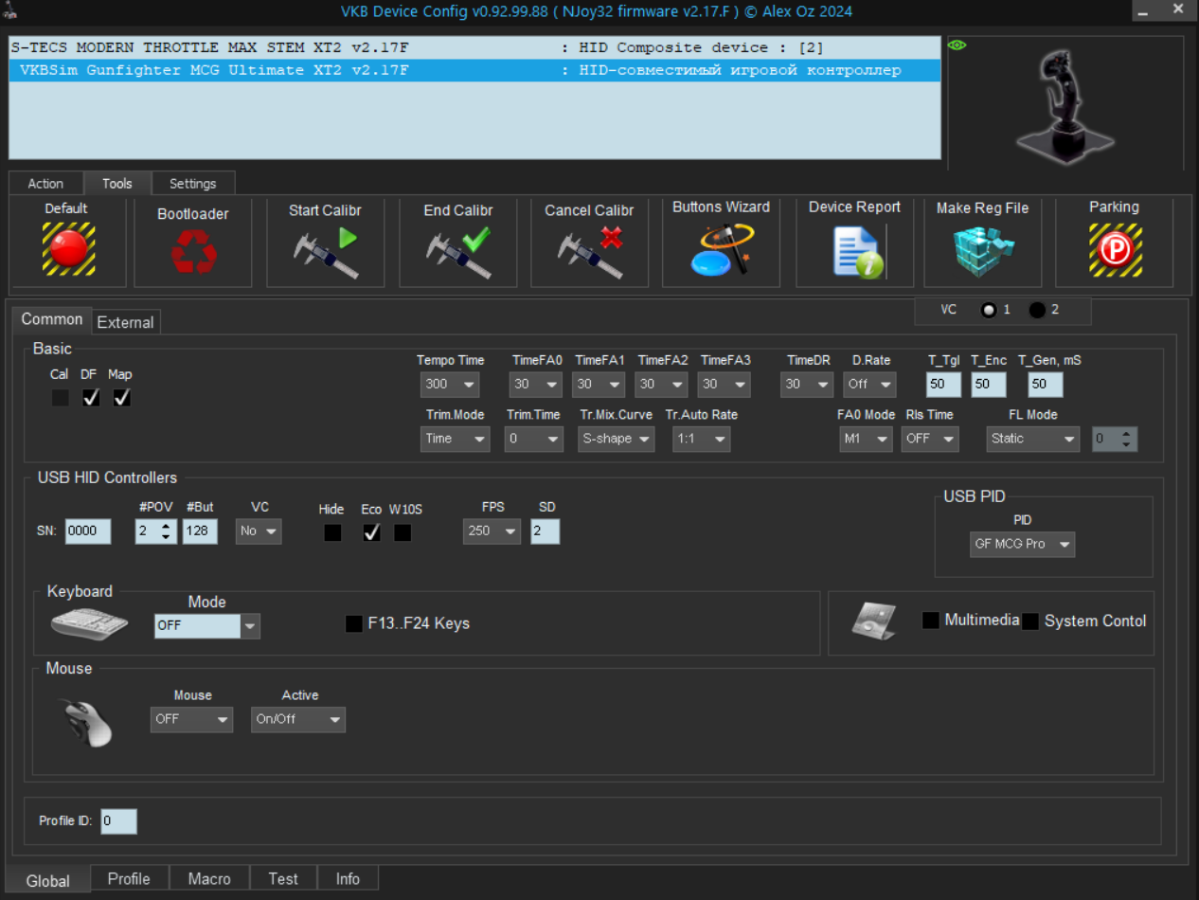Select VC radio option 2
Image resolution: width=1199 pixels, height=900 pixels.
(1037, 310)
